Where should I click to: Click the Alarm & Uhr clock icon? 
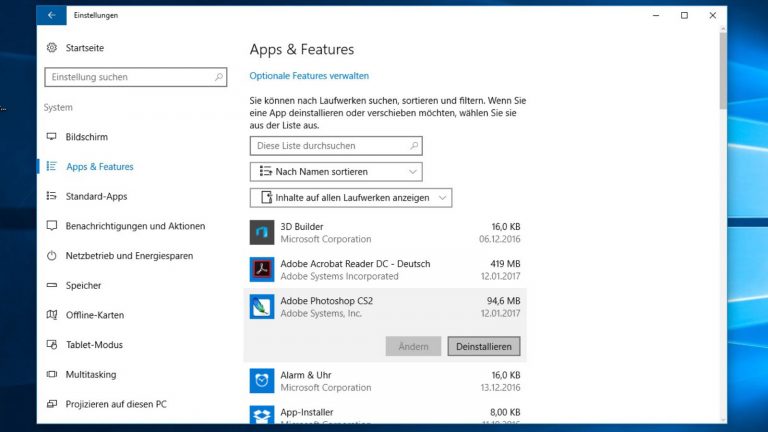pyautogui.click(x=262, y=380)
